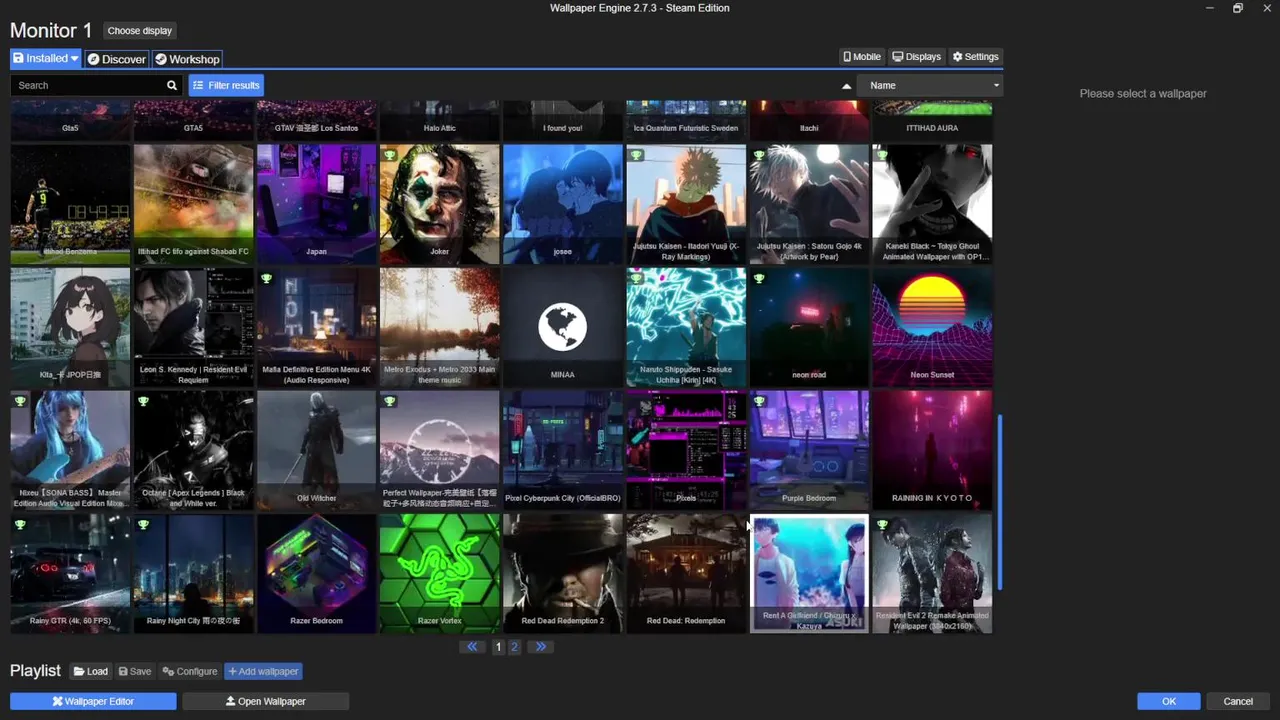
Task: Select the Red Dead Redemption 2 wallpaper
Action: click(x=563, y=573)
